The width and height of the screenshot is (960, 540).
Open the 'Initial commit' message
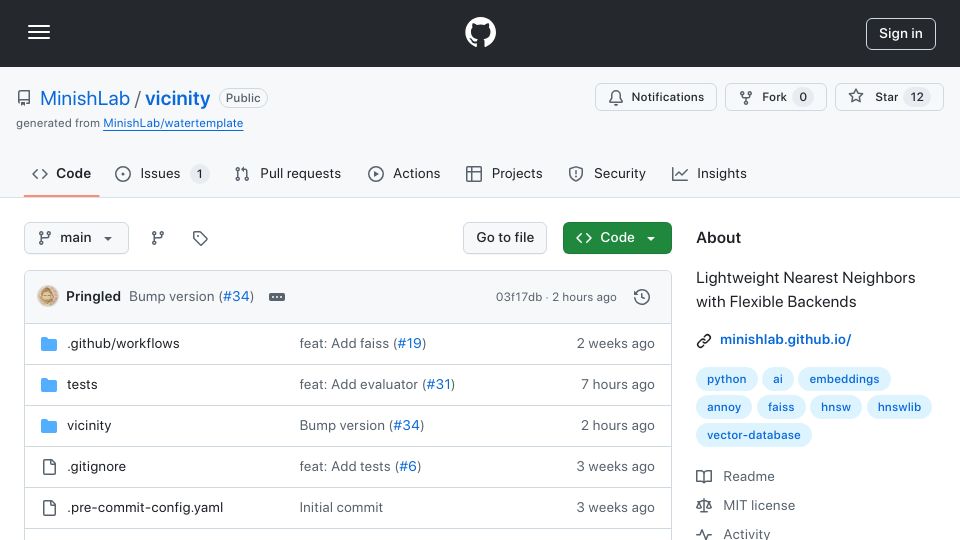pyautogui.click(x=341, y=508)
